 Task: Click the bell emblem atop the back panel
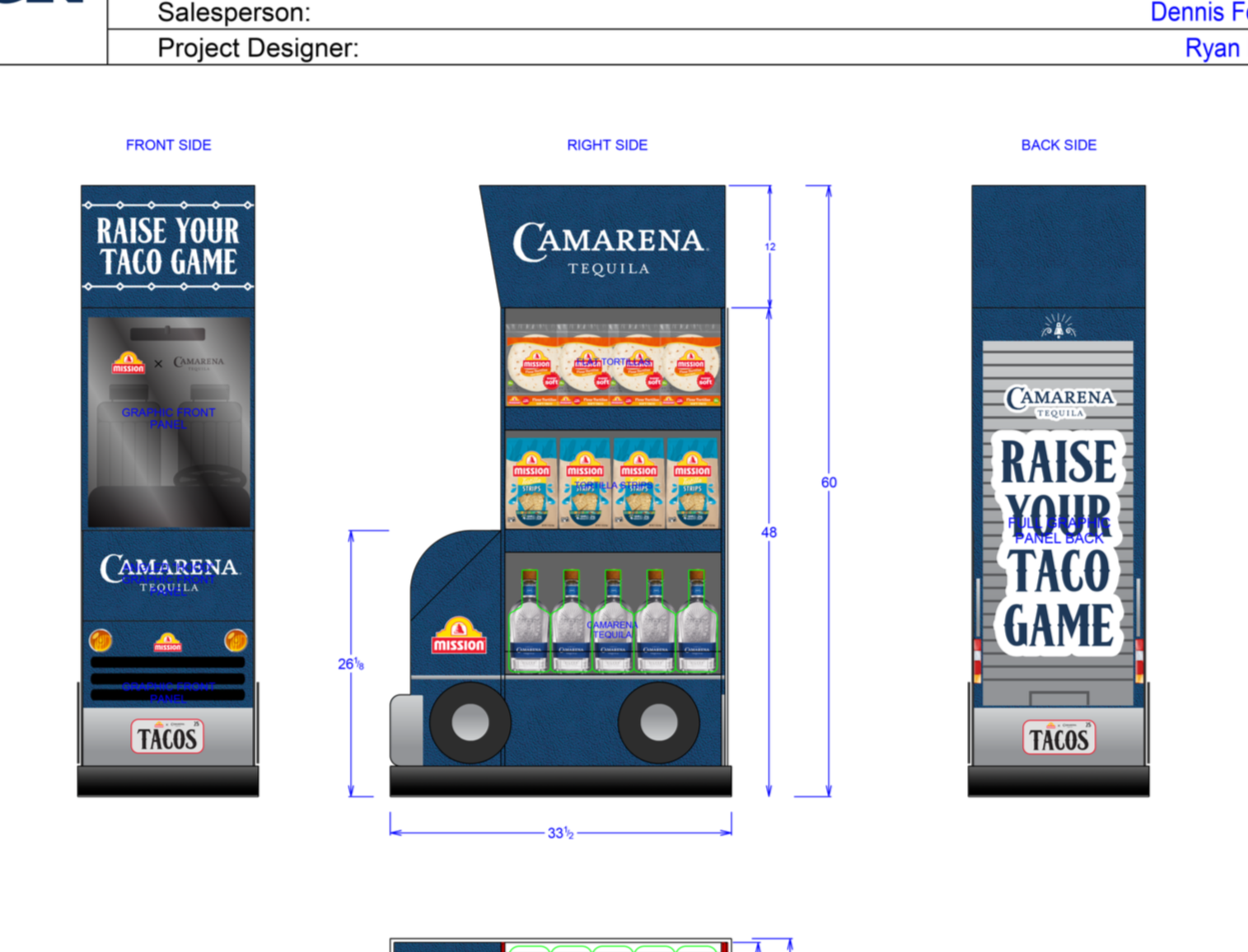coord(1059,326)
